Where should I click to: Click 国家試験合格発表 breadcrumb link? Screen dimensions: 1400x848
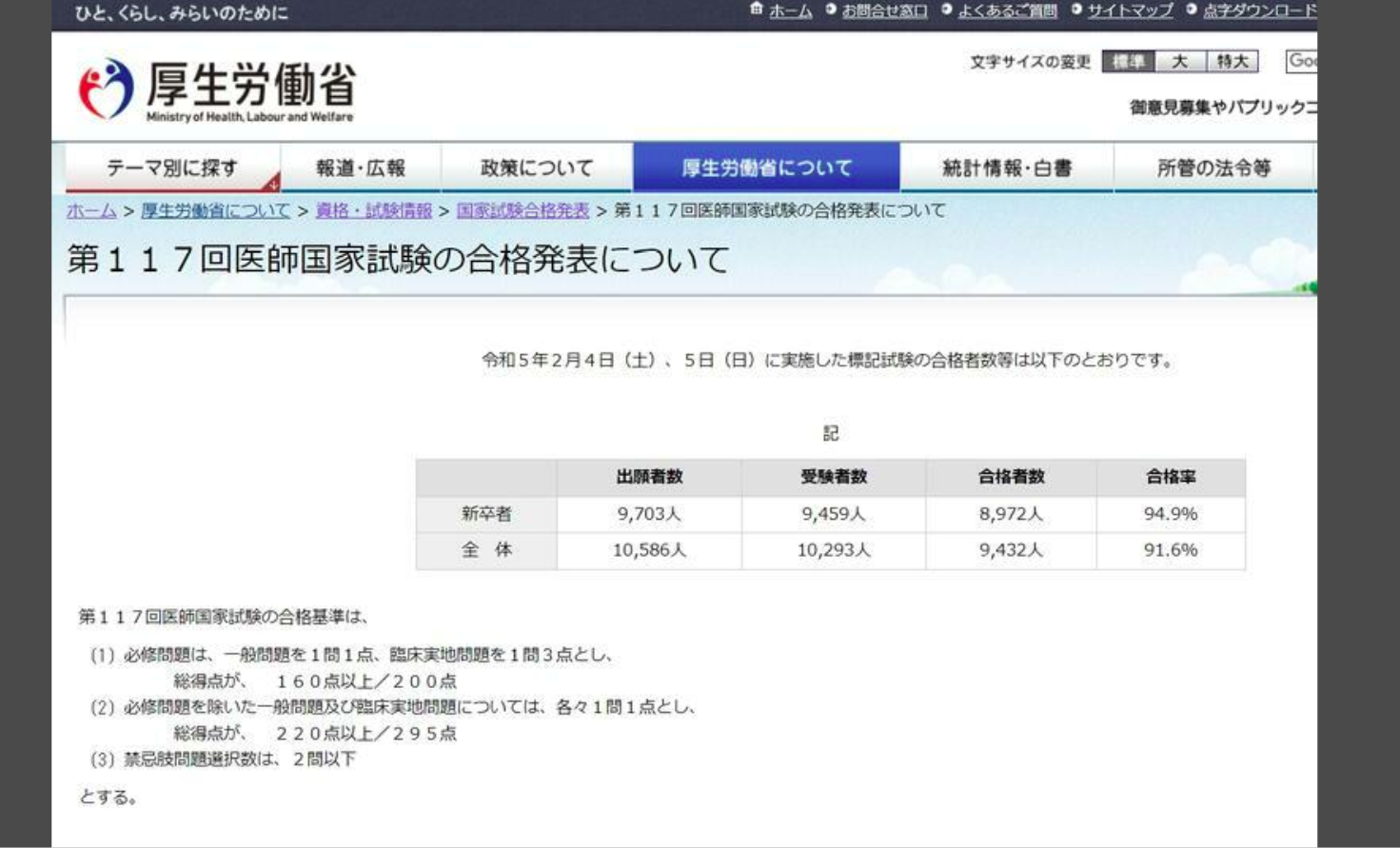coord(523,211)
